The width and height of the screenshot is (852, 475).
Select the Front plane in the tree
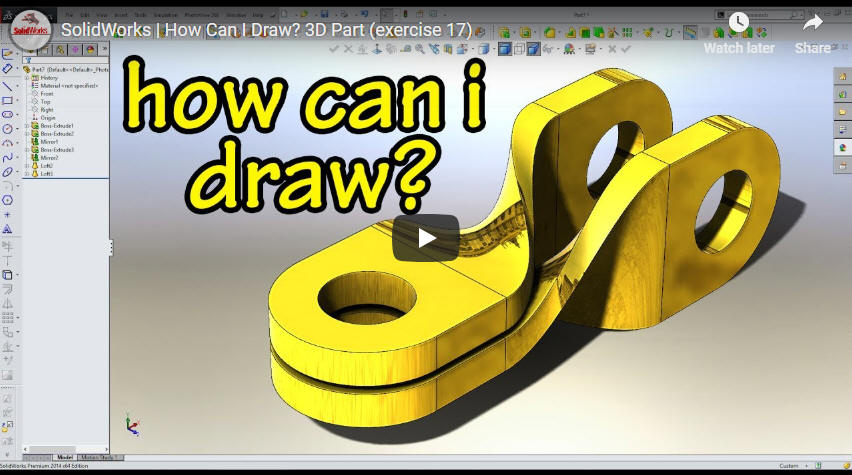tap(42, 94)
